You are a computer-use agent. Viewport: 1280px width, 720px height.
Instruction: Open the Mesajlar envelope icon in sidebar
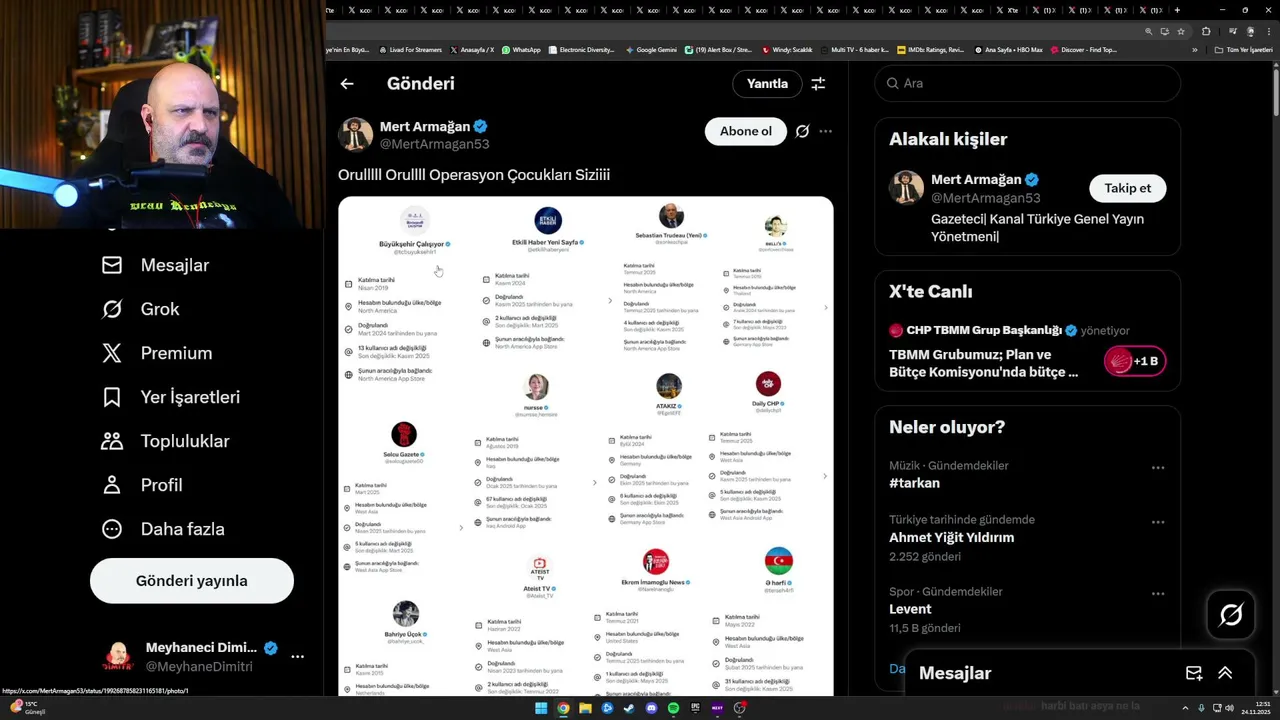(112, 265)
